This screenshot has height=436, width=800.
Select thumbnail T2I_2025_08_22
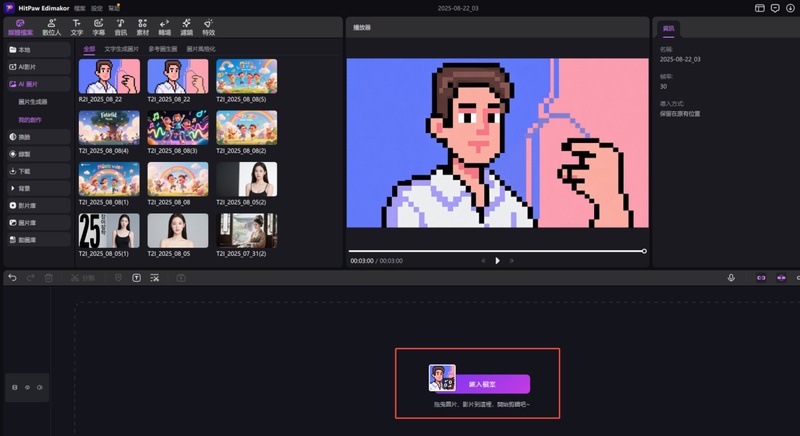[178, 76]
